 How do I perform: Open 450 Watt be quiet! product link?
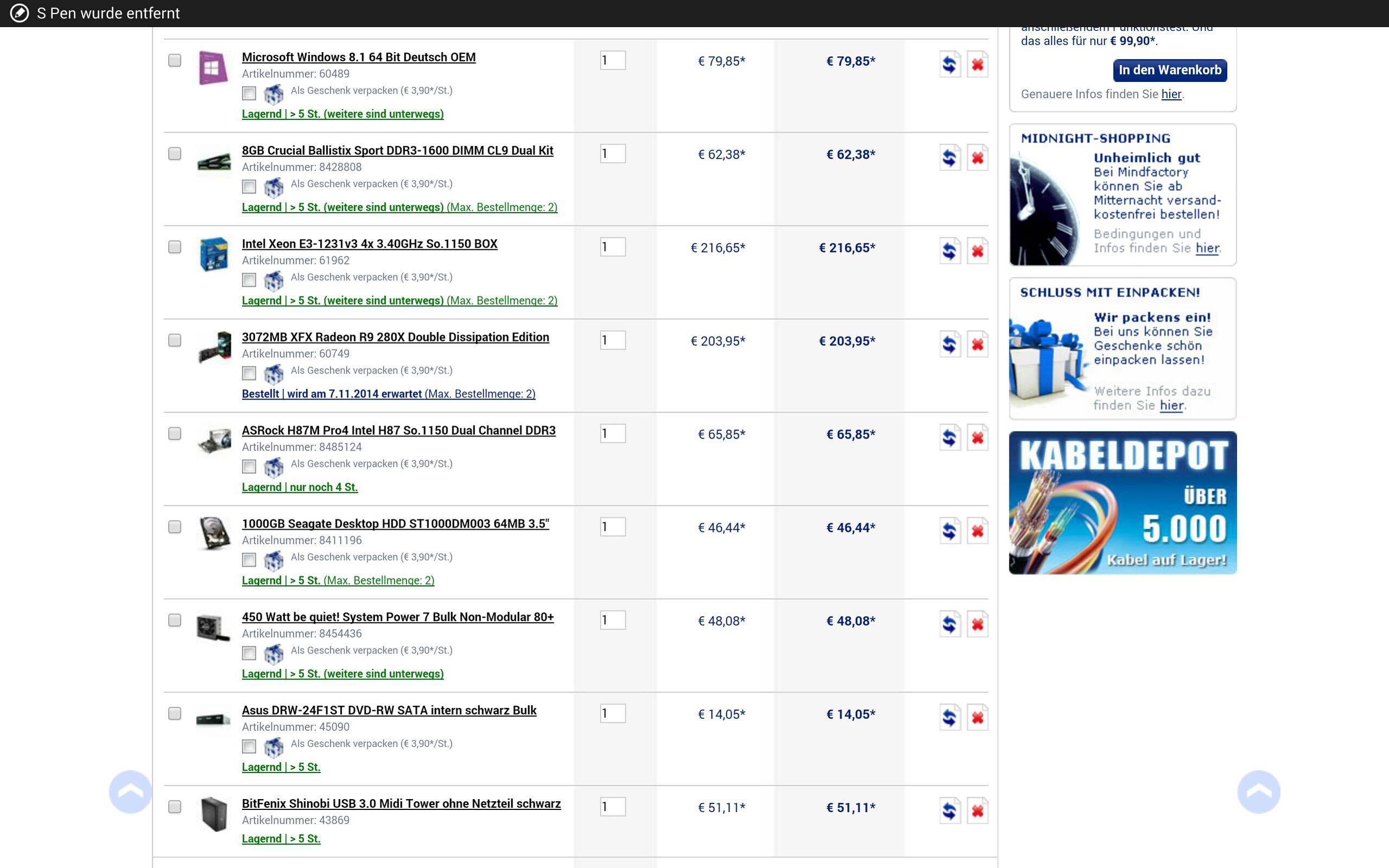pos(397,617)
